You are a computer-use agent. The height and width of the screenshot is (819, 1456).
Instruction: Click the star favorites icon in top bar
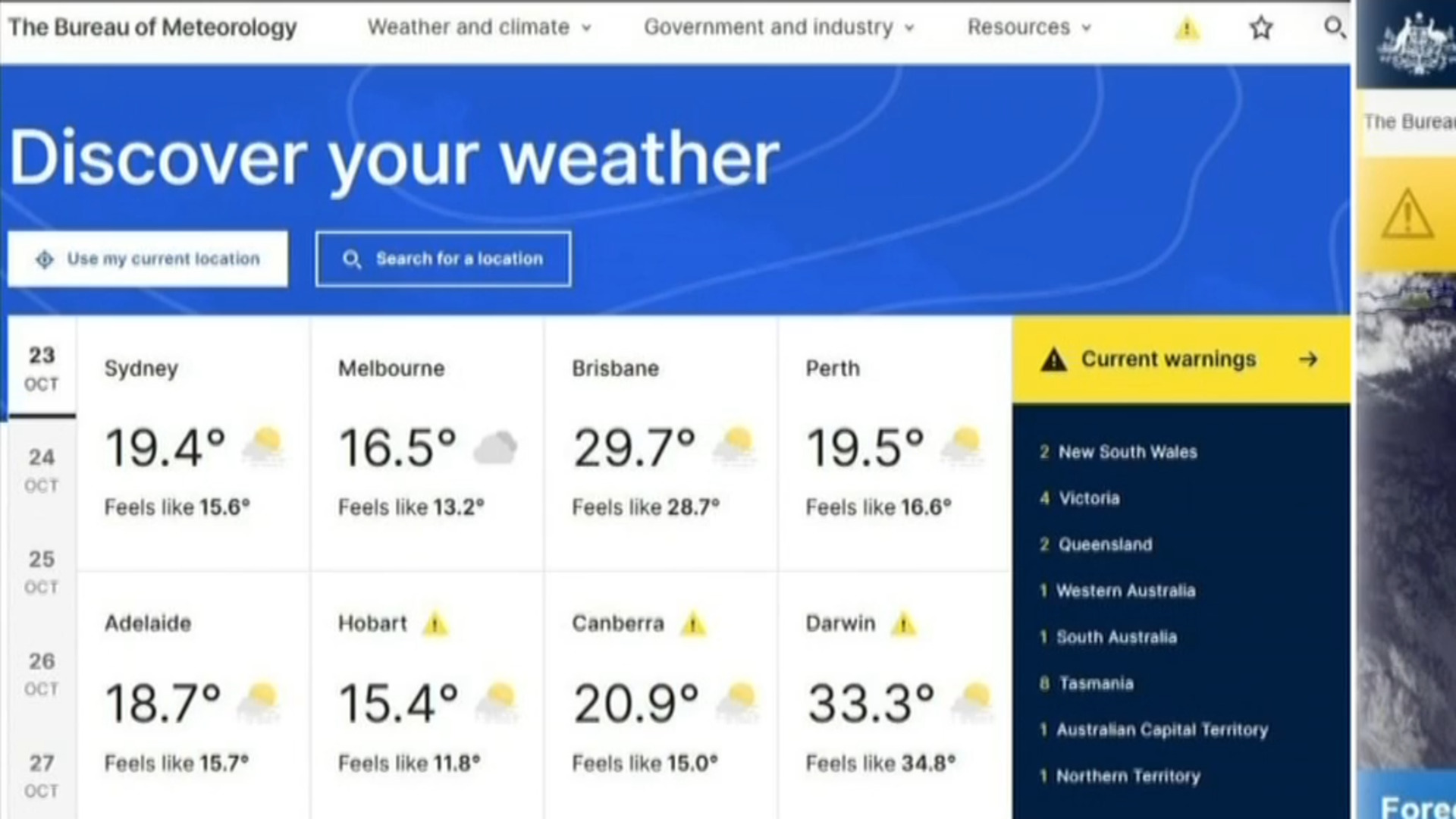(x=1261, y=28)
